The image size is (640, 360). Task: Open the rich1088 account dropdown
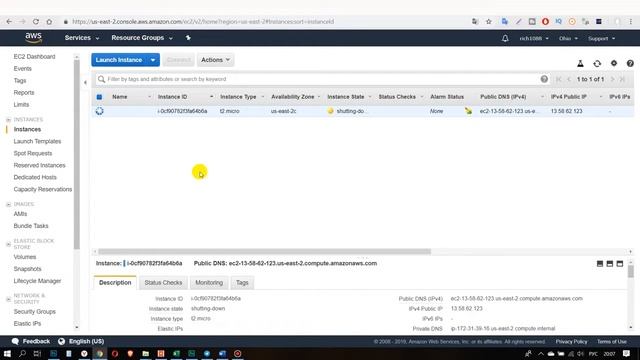tap(533, 38)
